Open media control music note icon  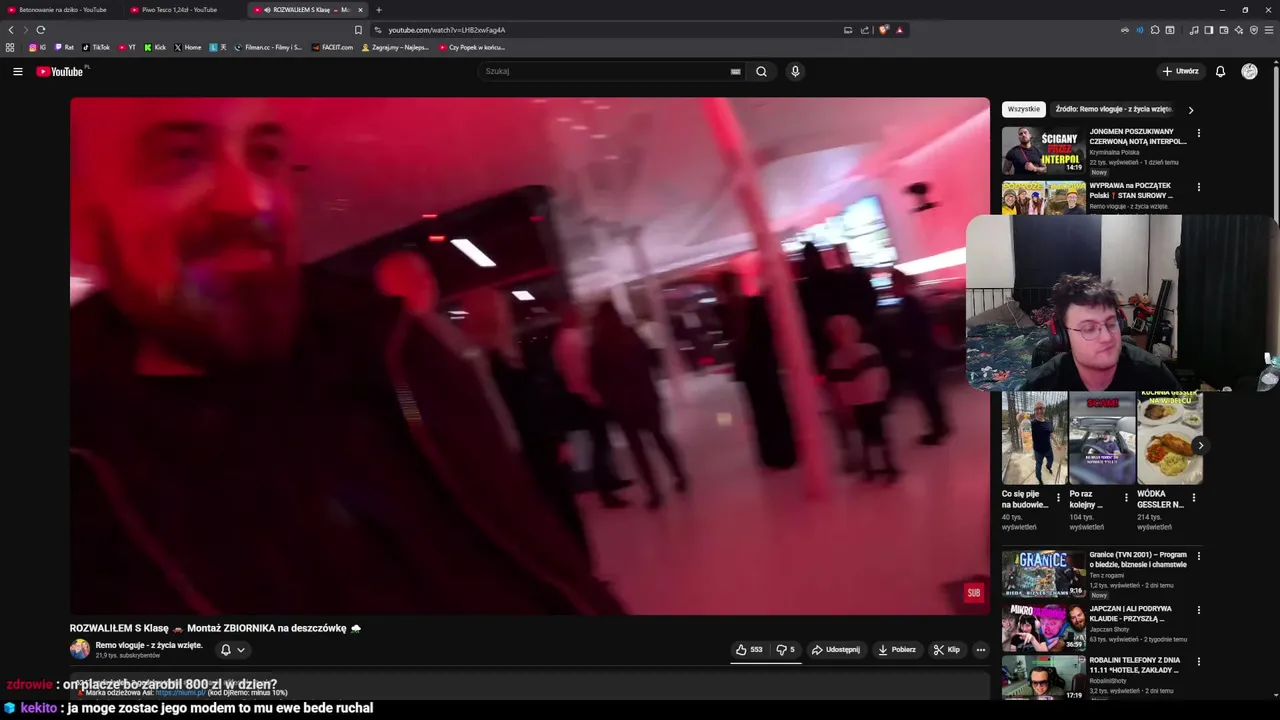pyautogui.click(x=1194, y=30)
